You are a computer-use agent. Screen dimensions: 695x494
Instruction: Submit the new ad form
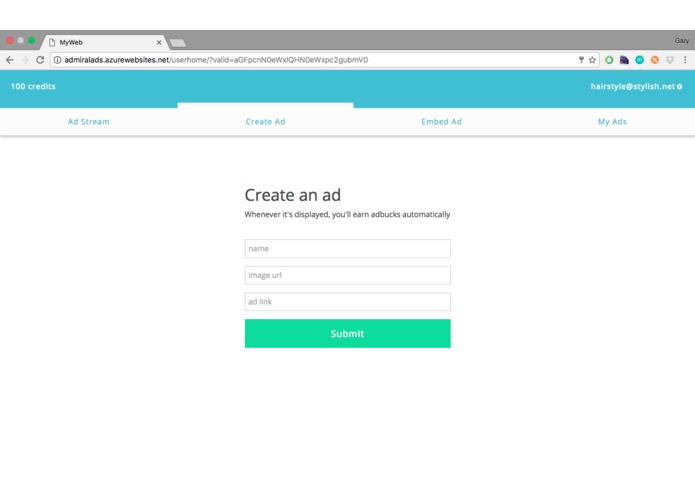pos(348,334)
